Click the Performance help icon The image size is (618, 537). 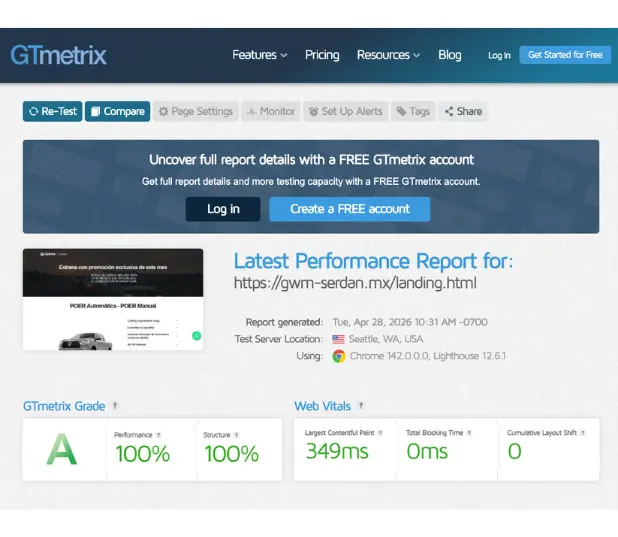158,435
